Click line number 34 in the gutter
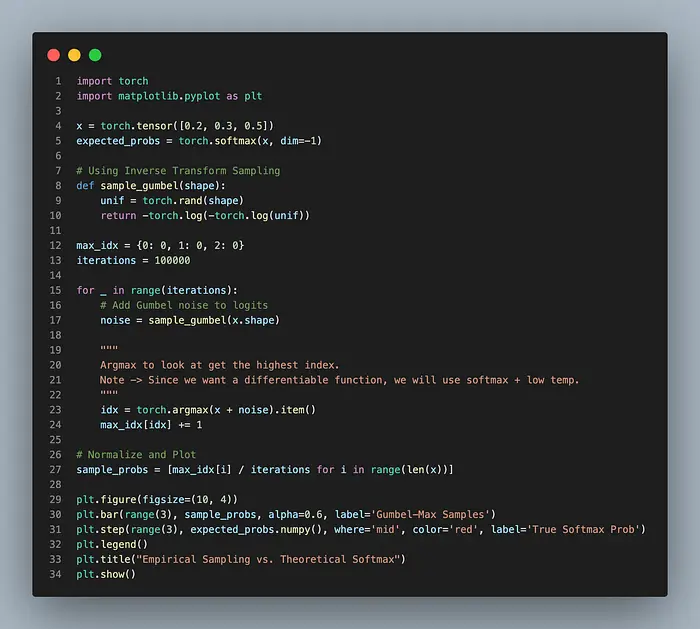Viewport: 700px width, 629px height. click(55, 574)
